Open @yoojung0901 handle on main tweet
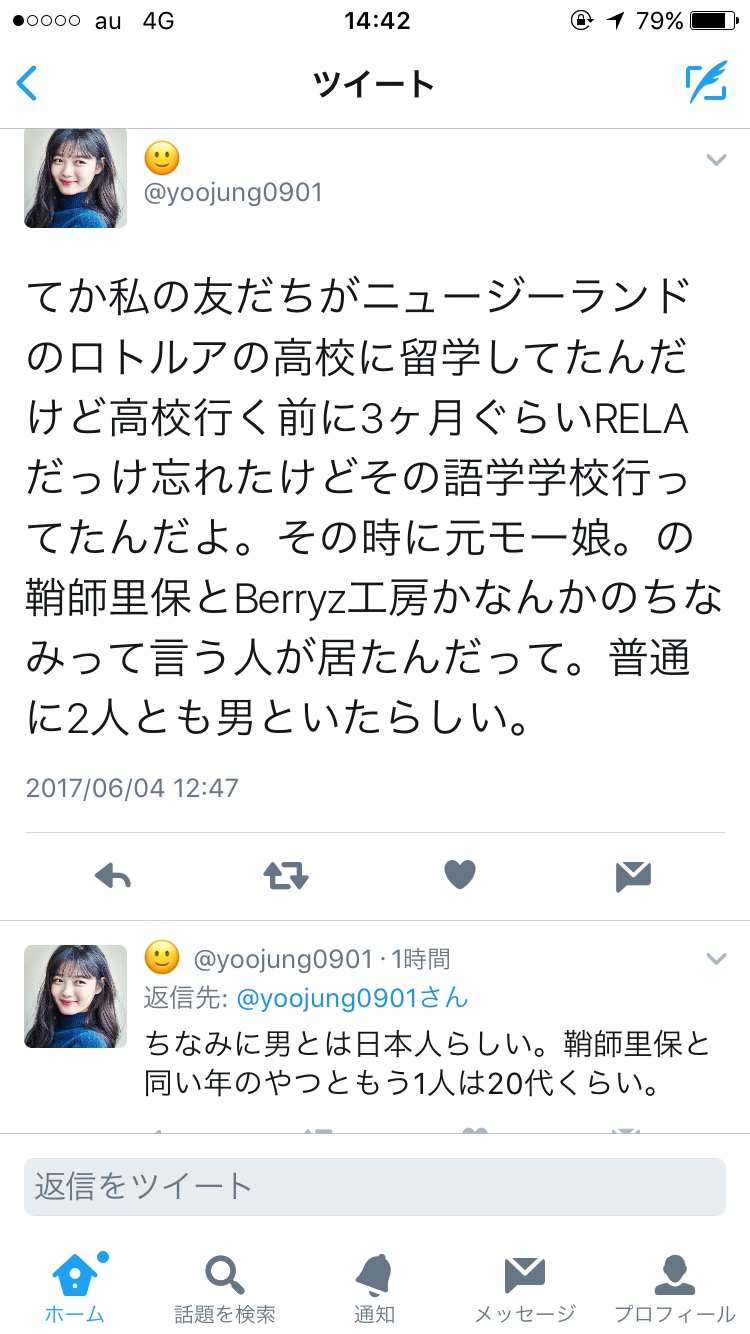Image resolution: width=750 pixels, height=1334 pixels. 234,192
